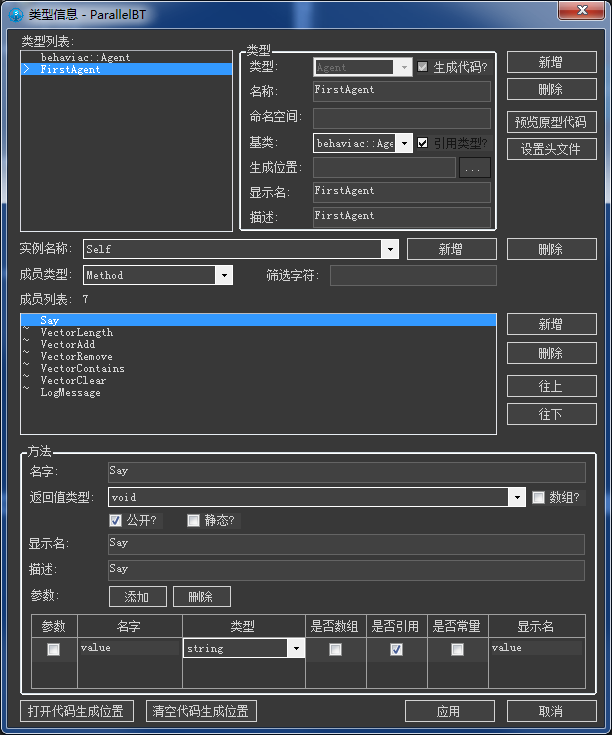The width and height of the screenshot is (612, 735).
Task: Click the ParallelBT title bar app icon
Action: [13, 13]
